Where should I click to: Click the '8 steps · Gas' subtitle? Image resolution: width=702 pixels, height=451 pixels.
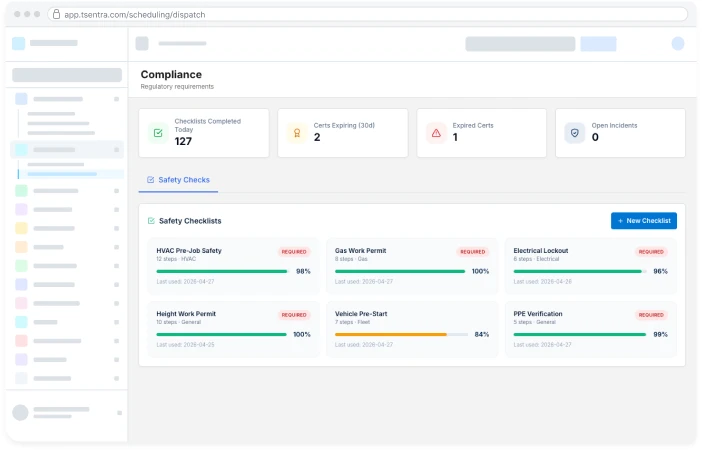click(x=351, y=259)
